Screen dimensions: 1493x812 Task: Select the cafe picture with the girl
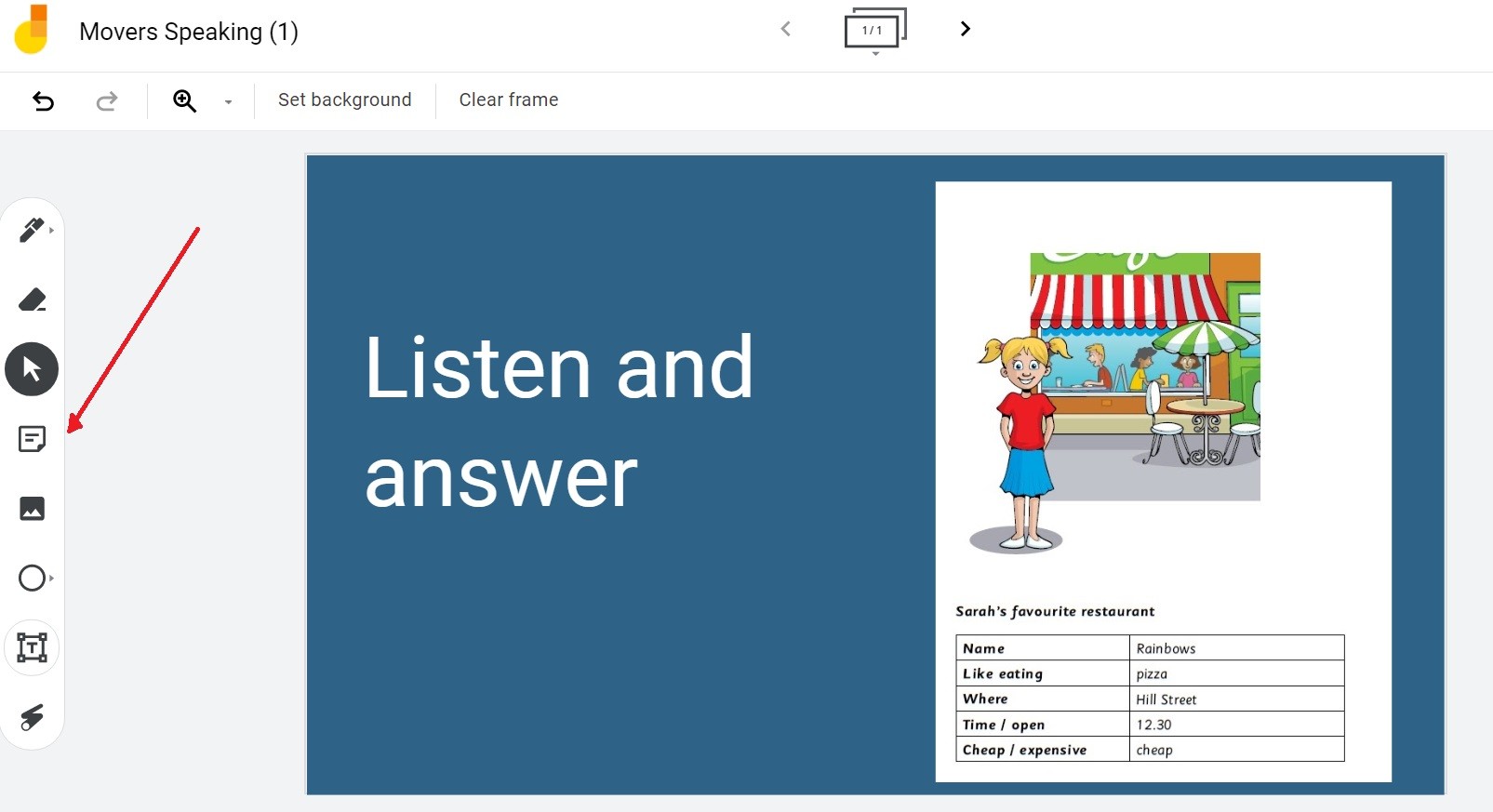click(1114, 403)
